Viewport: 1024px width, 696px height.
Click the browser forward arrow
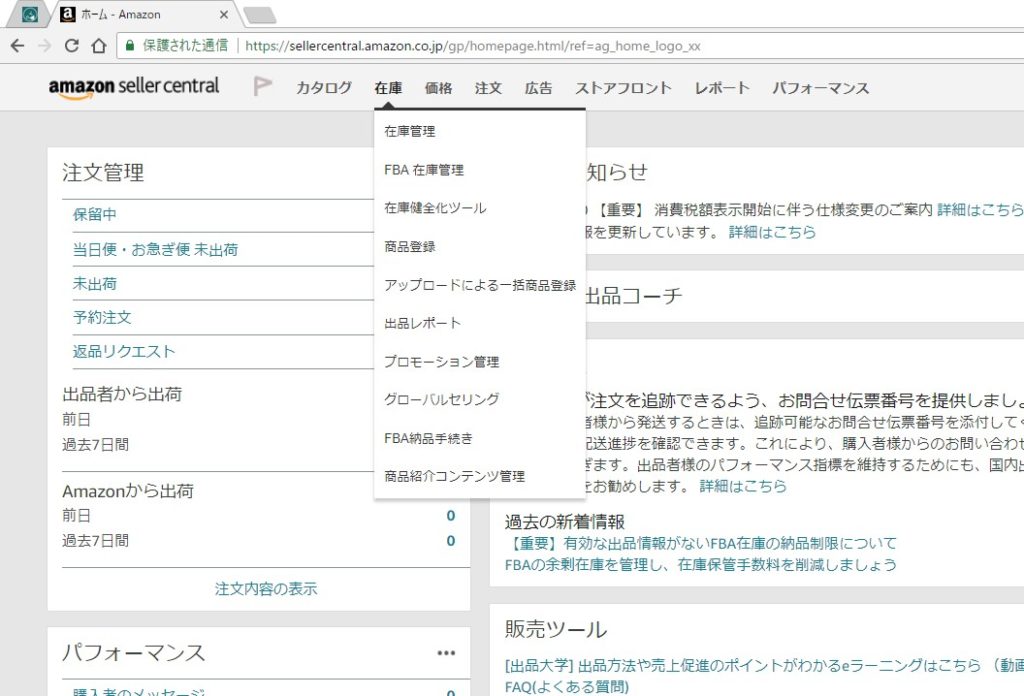[44, 46]
